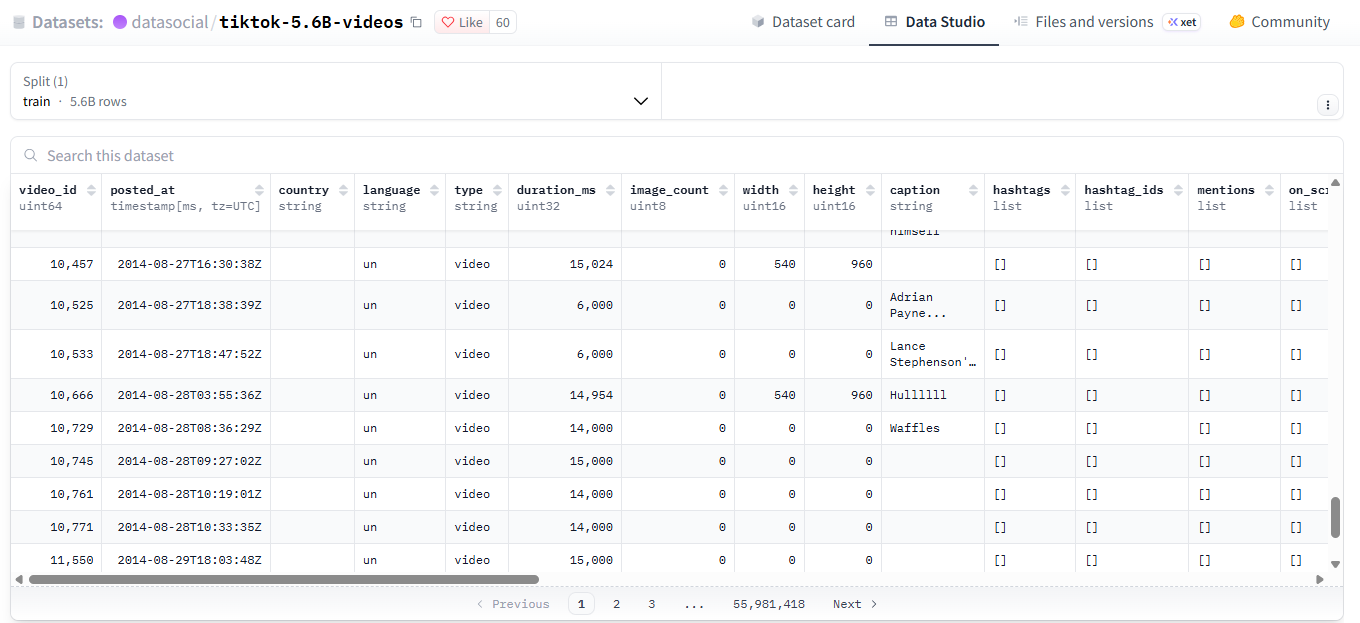This screenshot has width=1360, height=623.
Task: Click the scroll left arrow of the table
Action: pos(18,579)
